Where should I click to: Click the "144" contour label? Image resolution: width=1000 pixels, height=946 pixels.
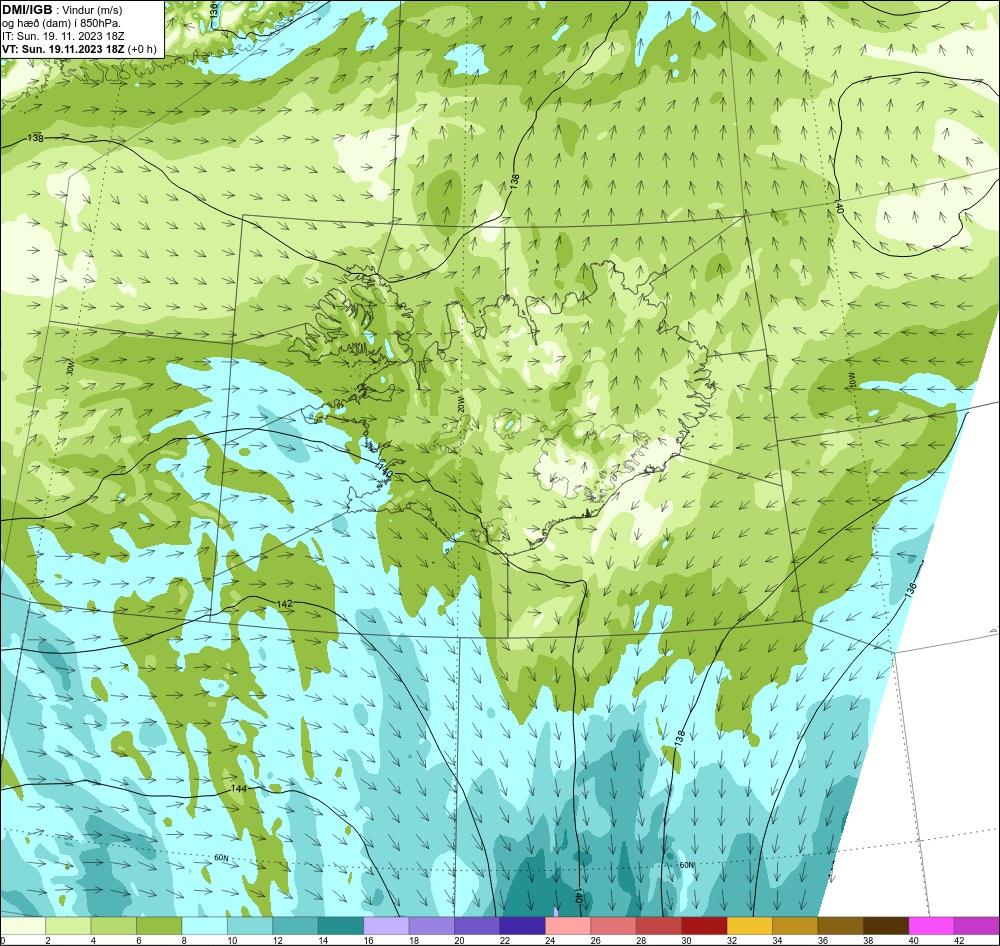239,789
